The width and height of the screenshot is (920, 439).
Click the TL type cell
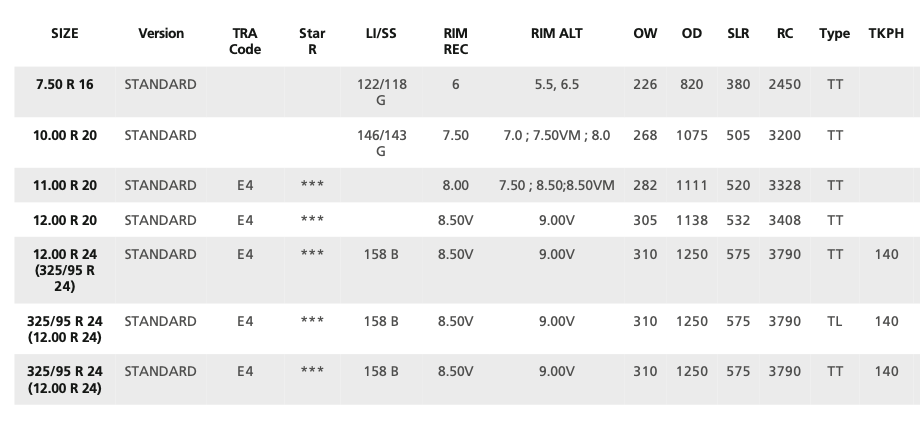click(x=834, y=322)
